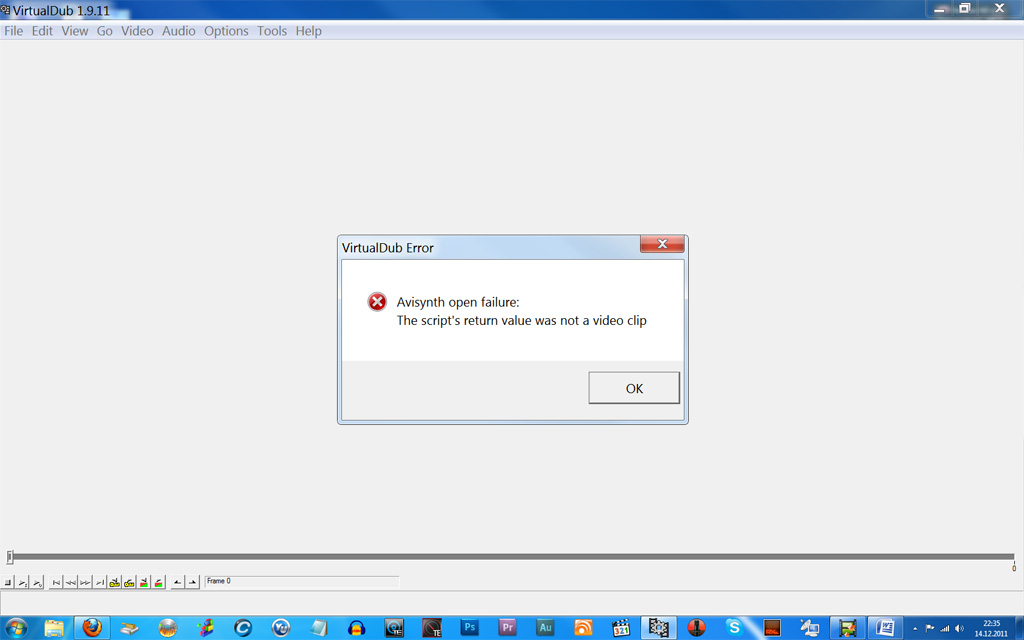Switch to the VirtualDub taskbar button
This screenshot has height=640, width=1024.
point(658,628)
